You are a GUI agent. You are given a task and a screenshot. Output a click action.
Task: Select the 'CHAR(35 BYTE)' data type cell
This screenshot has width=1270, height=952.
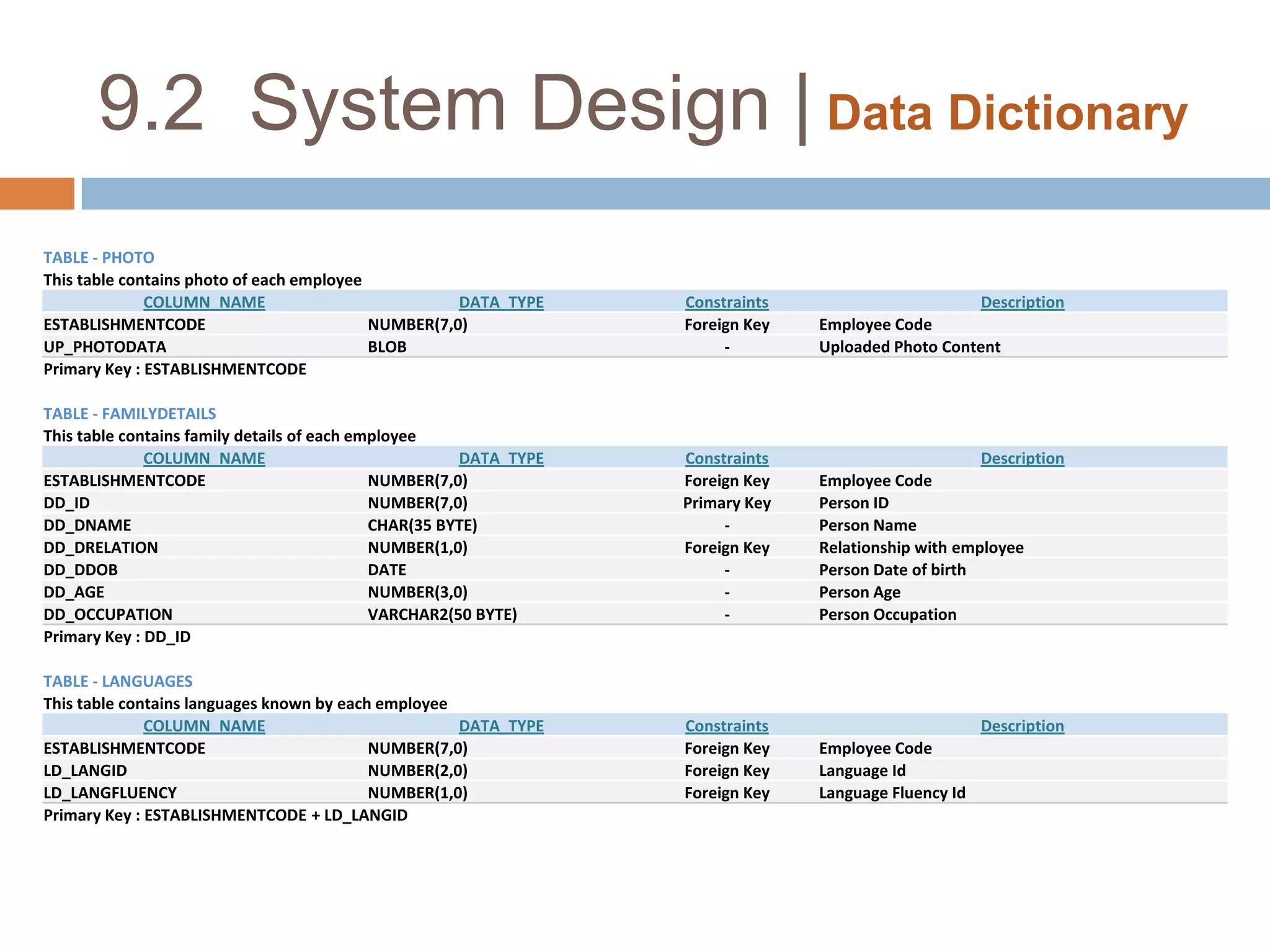(422, 526)
